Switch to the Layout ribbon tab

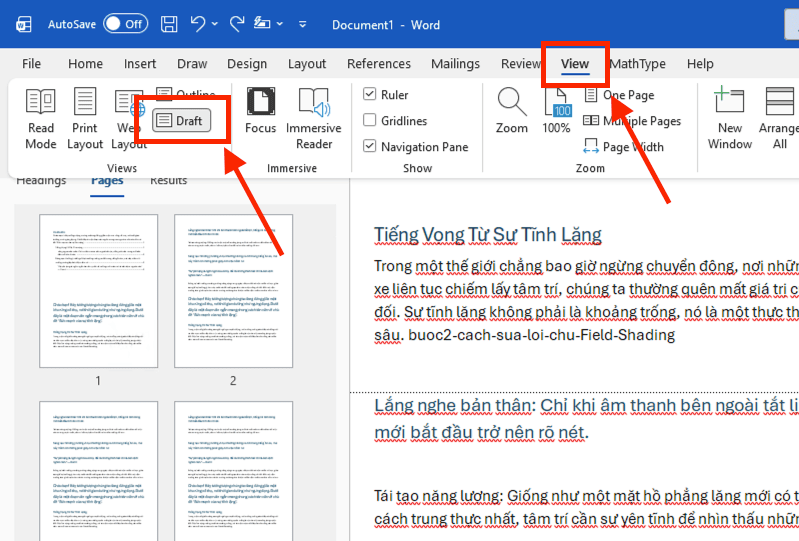[307, 64]
